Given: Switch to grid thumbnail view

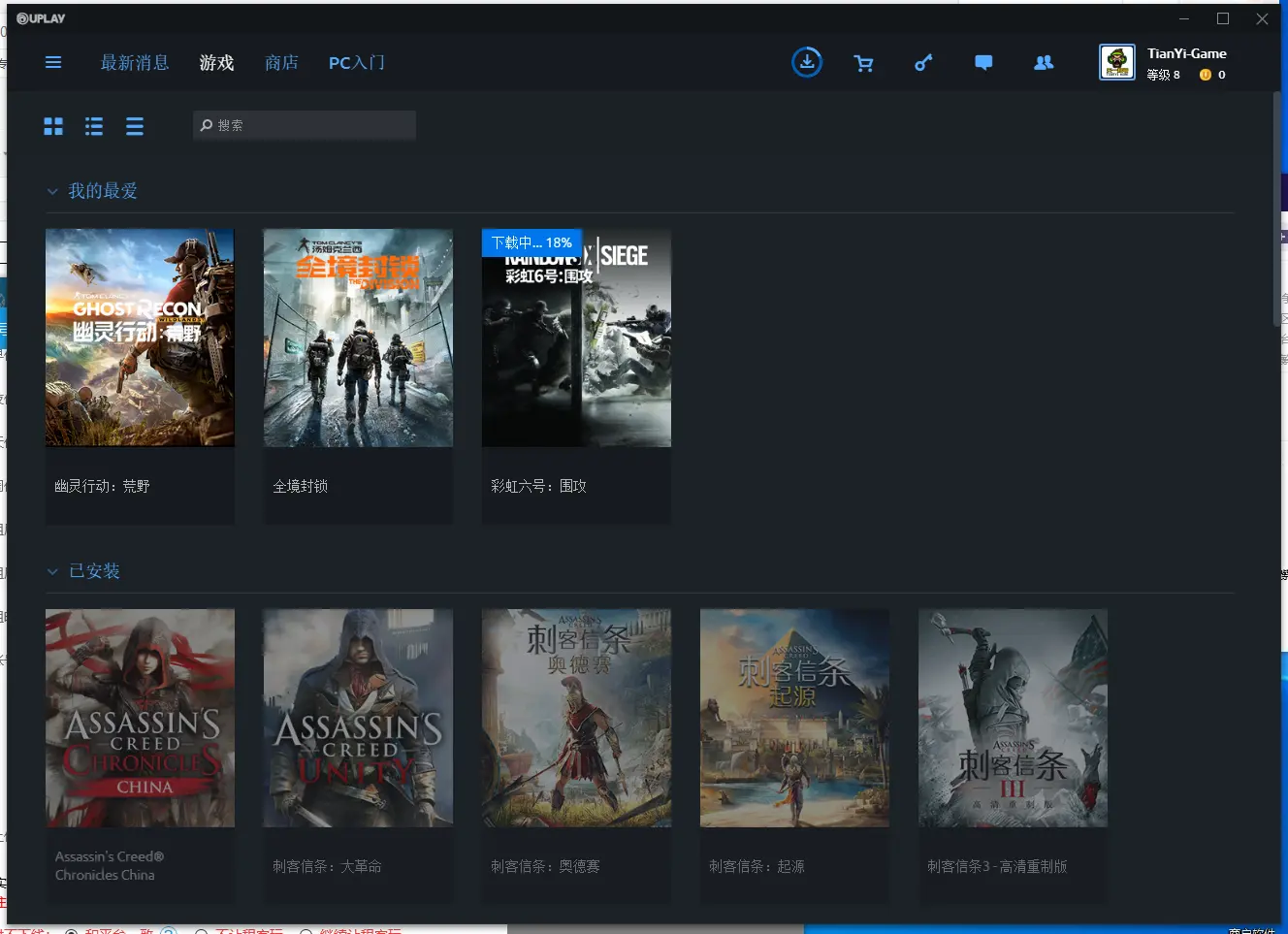Looking at the screenshot, I should [53, 126].
